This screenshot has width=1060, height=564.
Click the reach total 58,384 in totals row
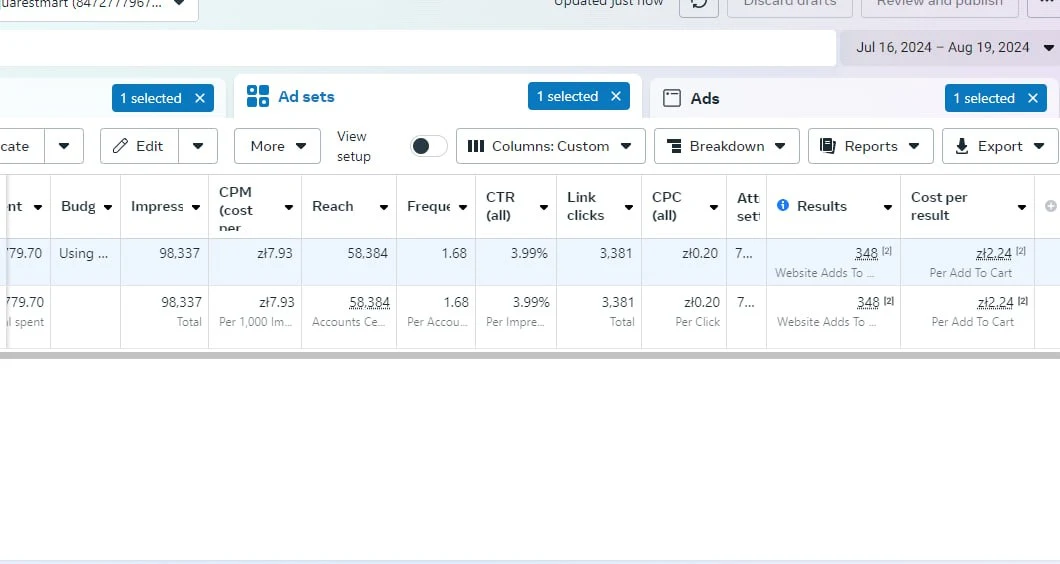pyautogui.click(x=369, y=302)
